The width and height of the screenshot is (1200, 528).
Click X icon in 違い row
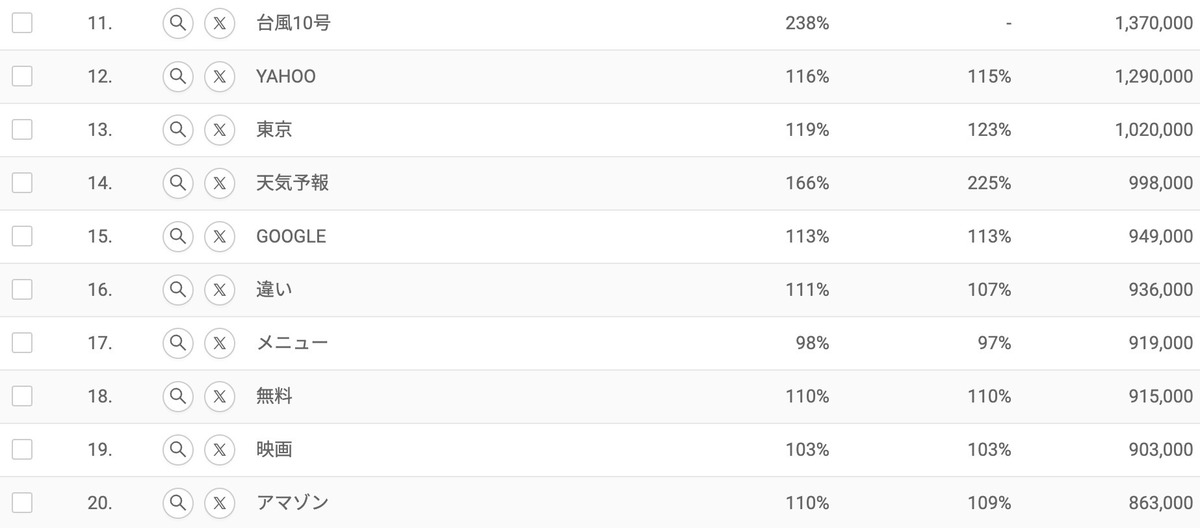click(x=219, y=289)
